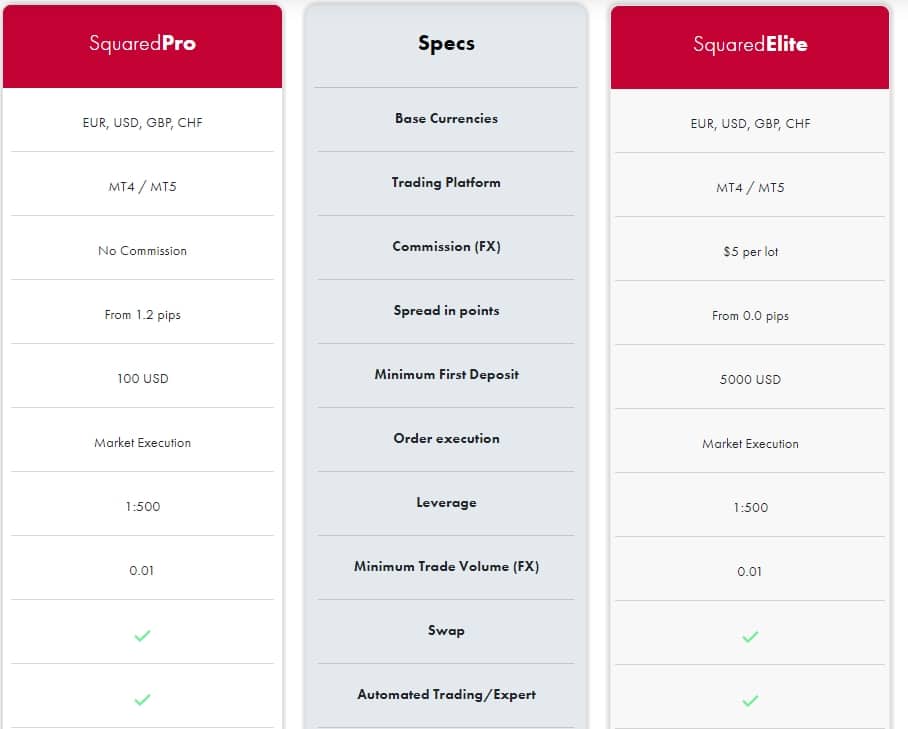Image resolution: width=908 pixels, height=729 pixels.
Task: Click the SquaredElite Automated Trading checkmark
Action: click(750, 701)
